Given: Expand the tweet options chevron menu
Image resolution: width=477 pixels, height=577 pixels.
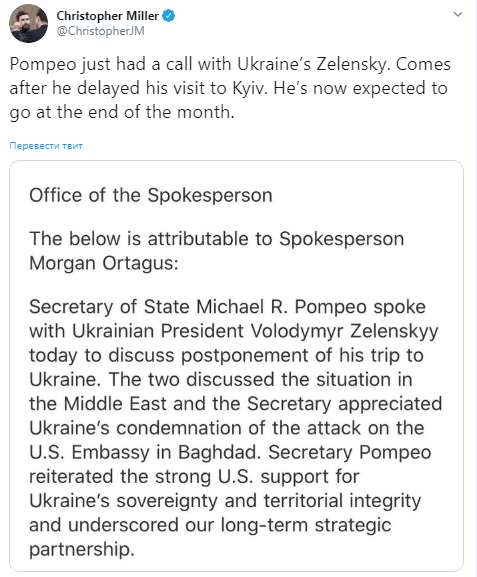Looking at the screenshot, I should pos(458,14).
